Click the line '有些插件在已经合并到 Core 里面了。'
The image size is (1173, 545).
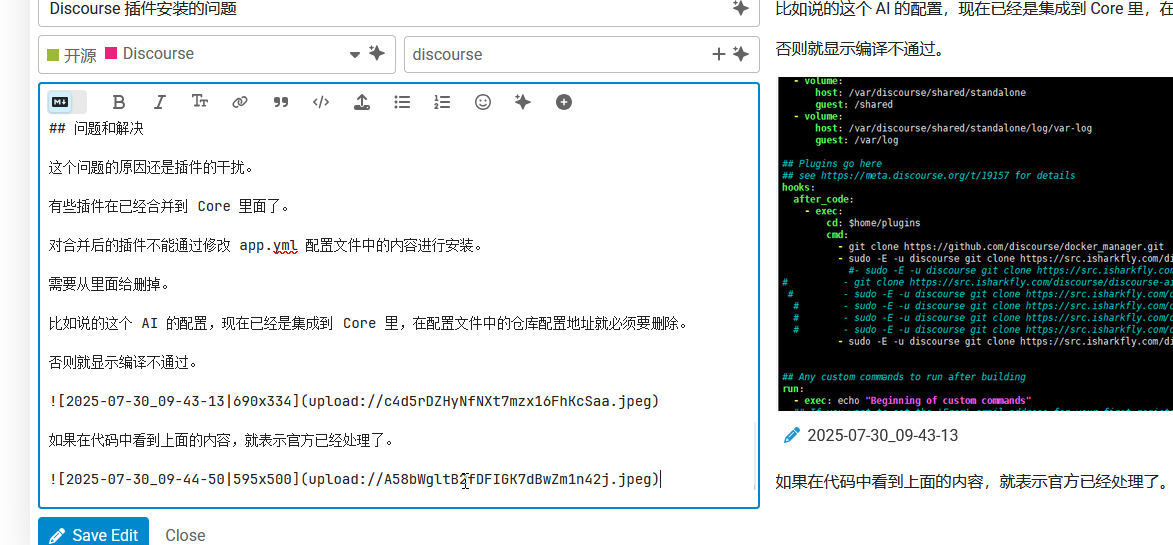pyautogui.click(x=168, y=206)
